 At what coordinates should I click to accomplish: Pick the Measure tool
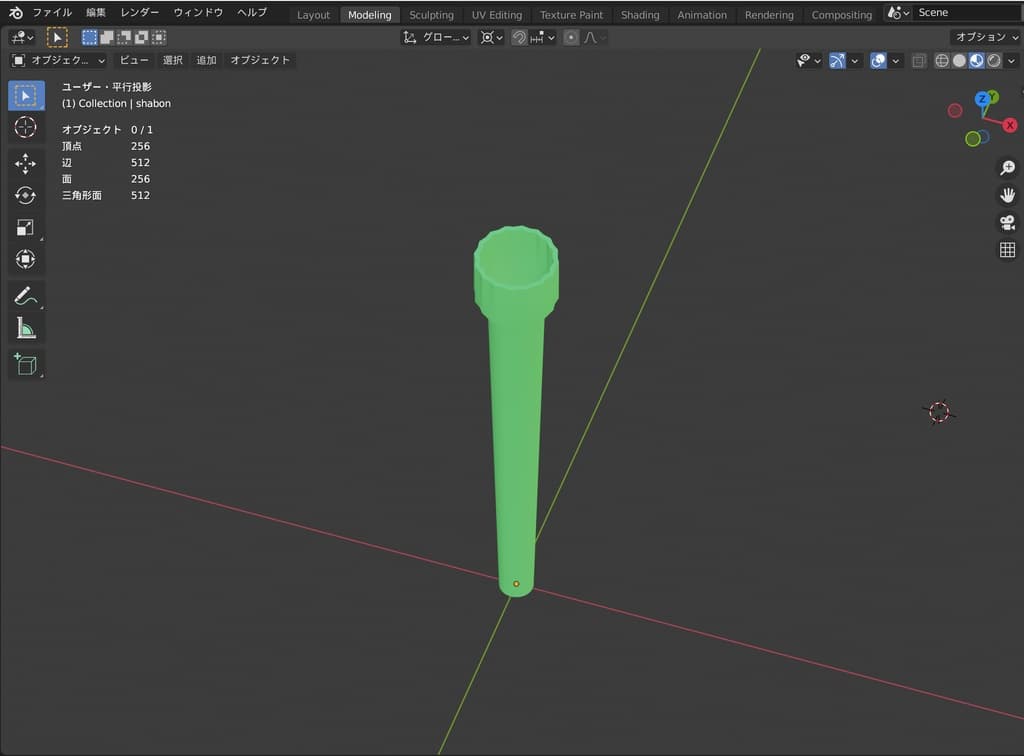(26, 328)
